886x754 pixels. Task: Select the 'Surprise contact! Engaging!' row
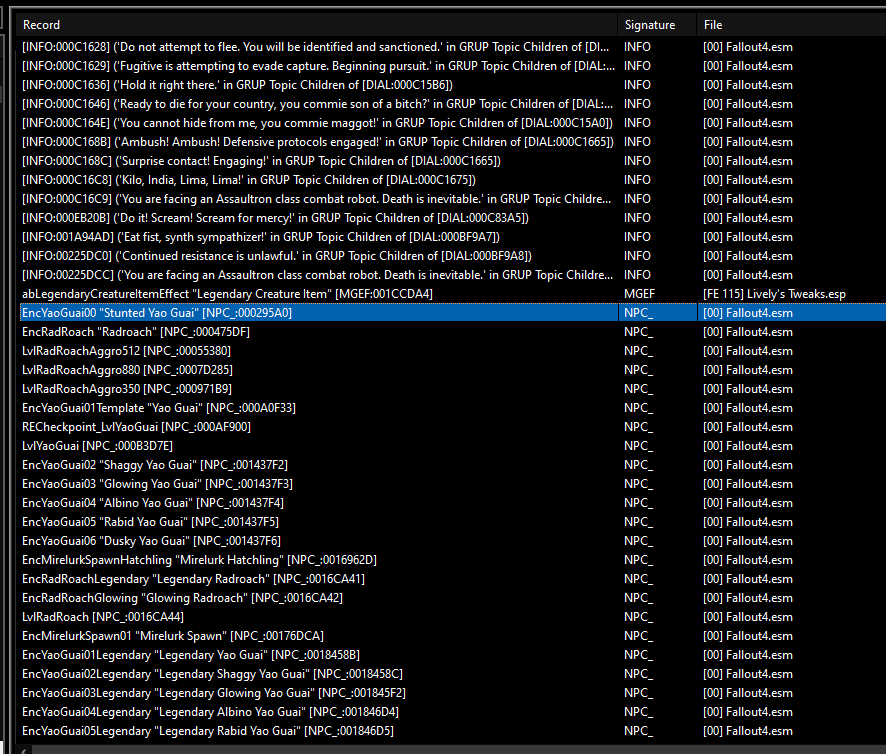pos(452,161)
